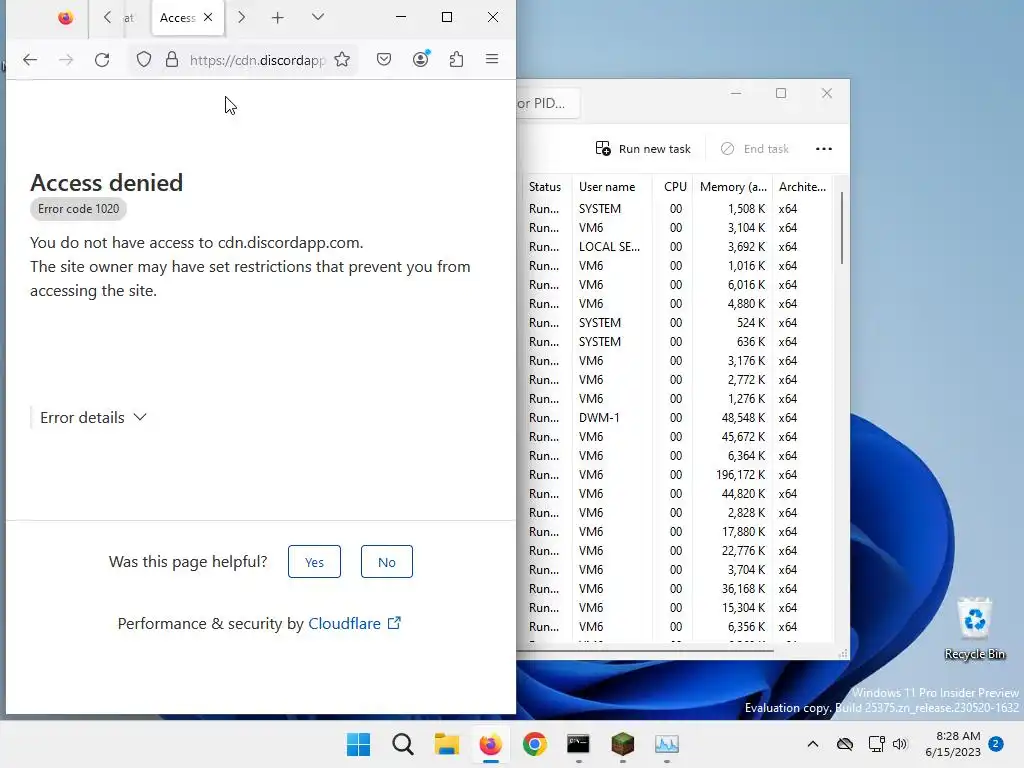Expand the Error details section
1024x768 pixels.
tap(93, 417)
